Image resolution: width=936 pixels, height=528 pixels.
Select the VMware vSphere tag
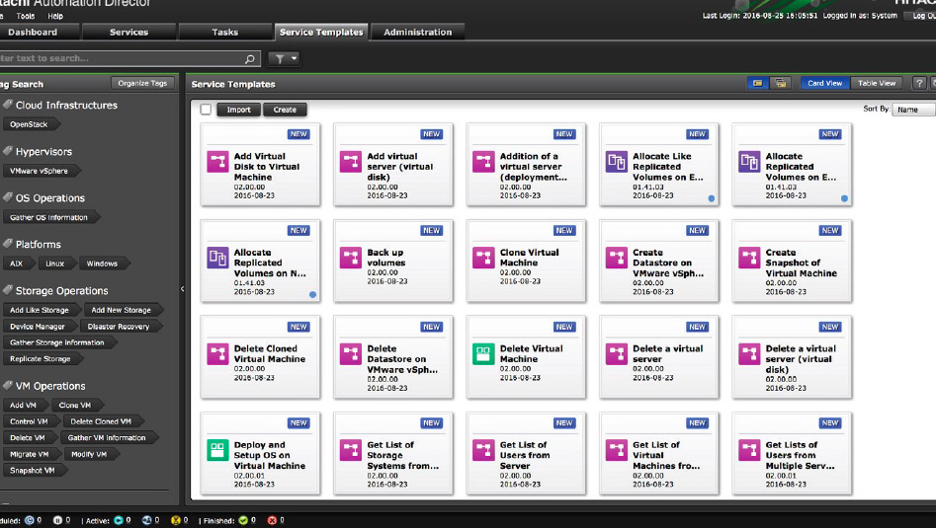tap(40, 171)
